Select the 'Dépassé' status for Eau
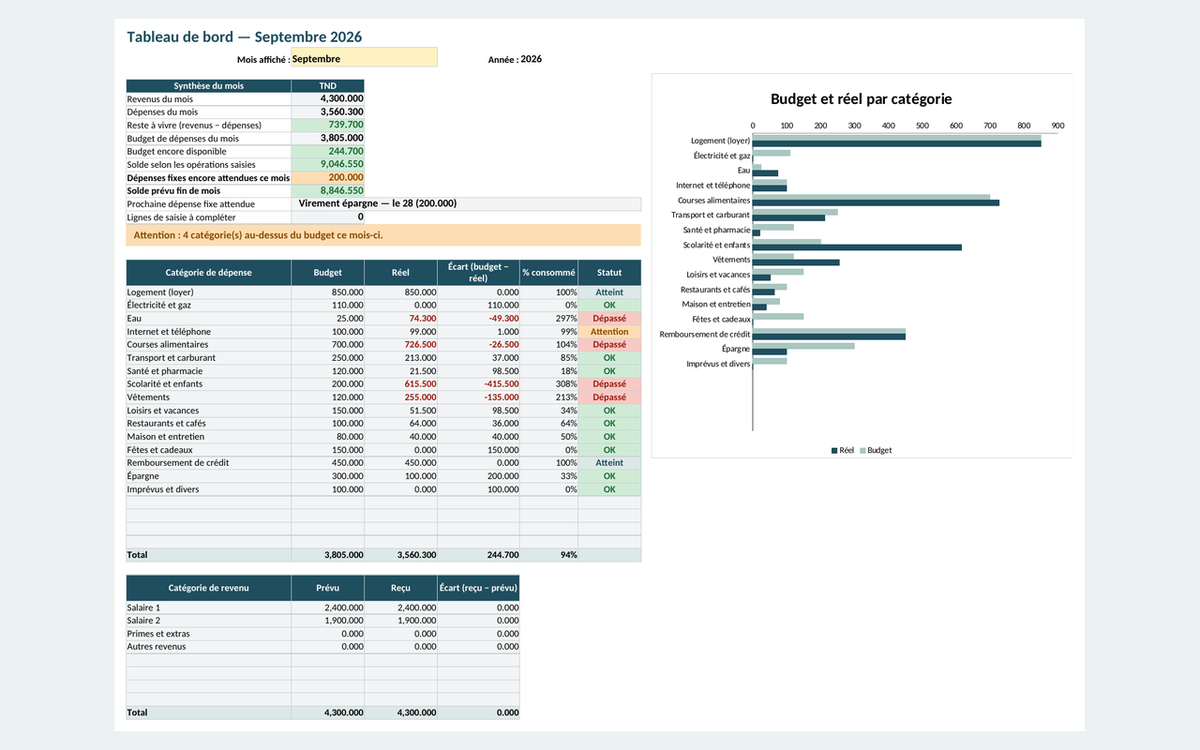 [x=610, y=318]
